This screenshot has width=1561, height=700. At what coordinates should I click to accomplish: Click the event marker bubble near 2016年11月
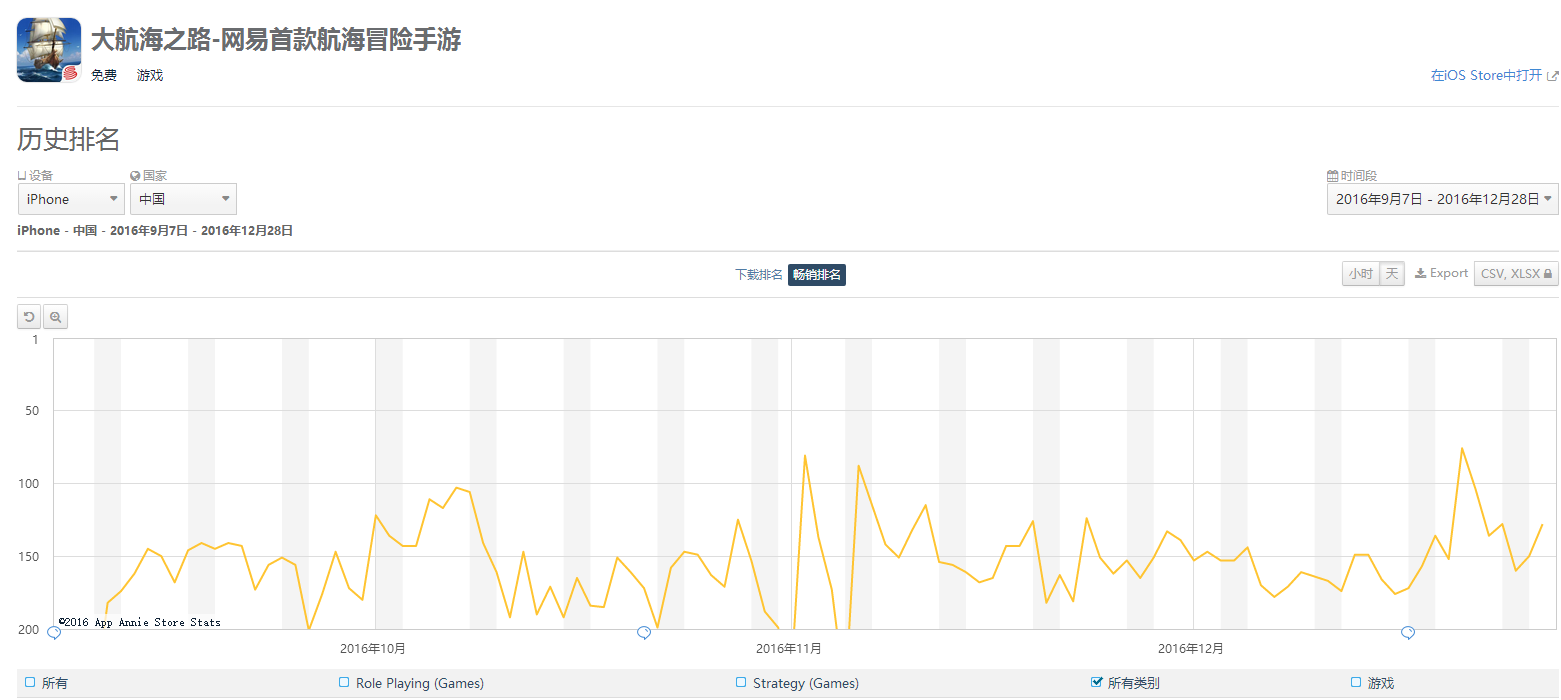tap(644, 632)
